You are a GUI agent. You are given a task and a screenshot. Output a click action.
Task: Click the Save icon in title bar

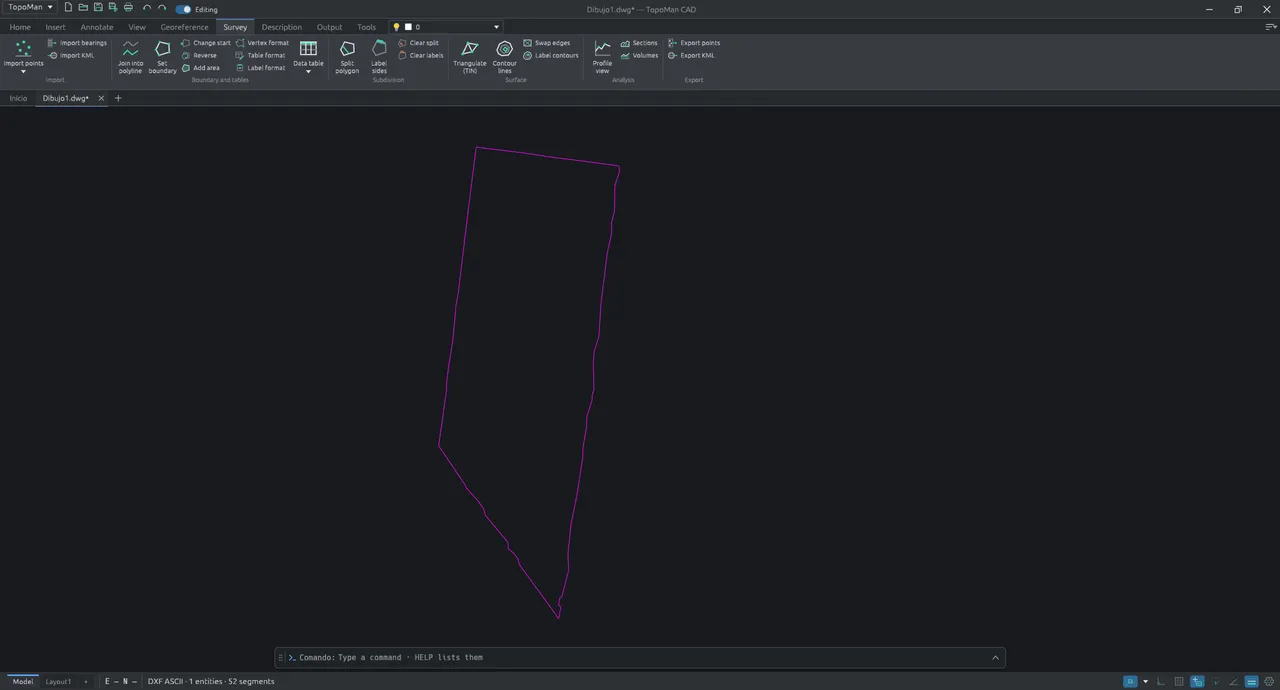point(98,8)
